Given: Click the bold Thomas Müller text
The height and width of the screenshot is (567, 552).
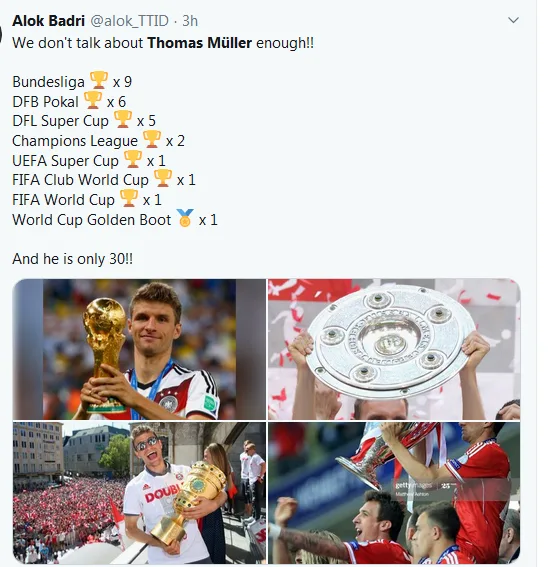Looking at the screenshot, I should [200, 43].
